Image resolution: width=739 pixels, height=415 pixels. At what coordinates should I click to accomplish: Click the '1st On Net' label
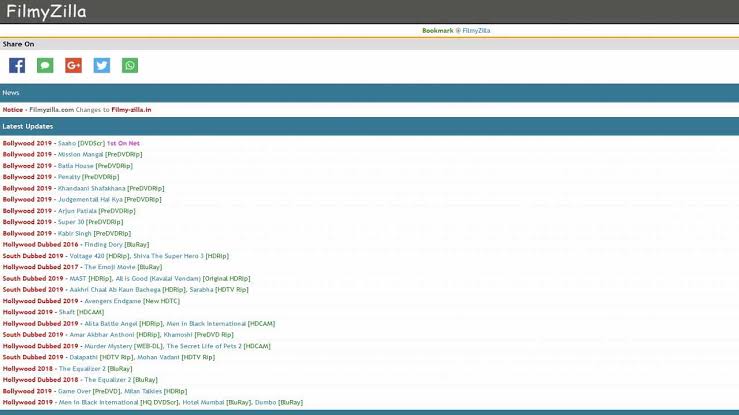pos(123,143)
